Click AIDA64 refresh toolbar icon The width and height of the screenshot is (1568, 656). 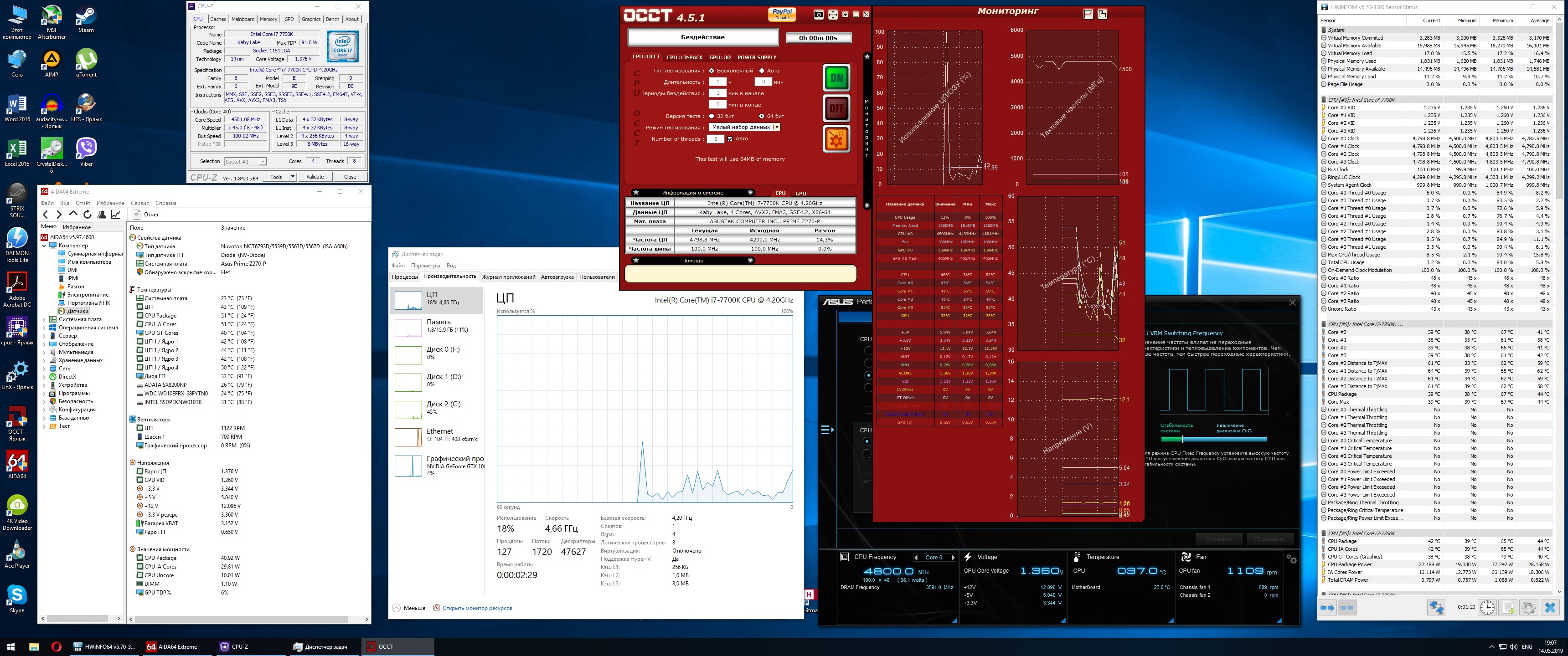[87, 214]
